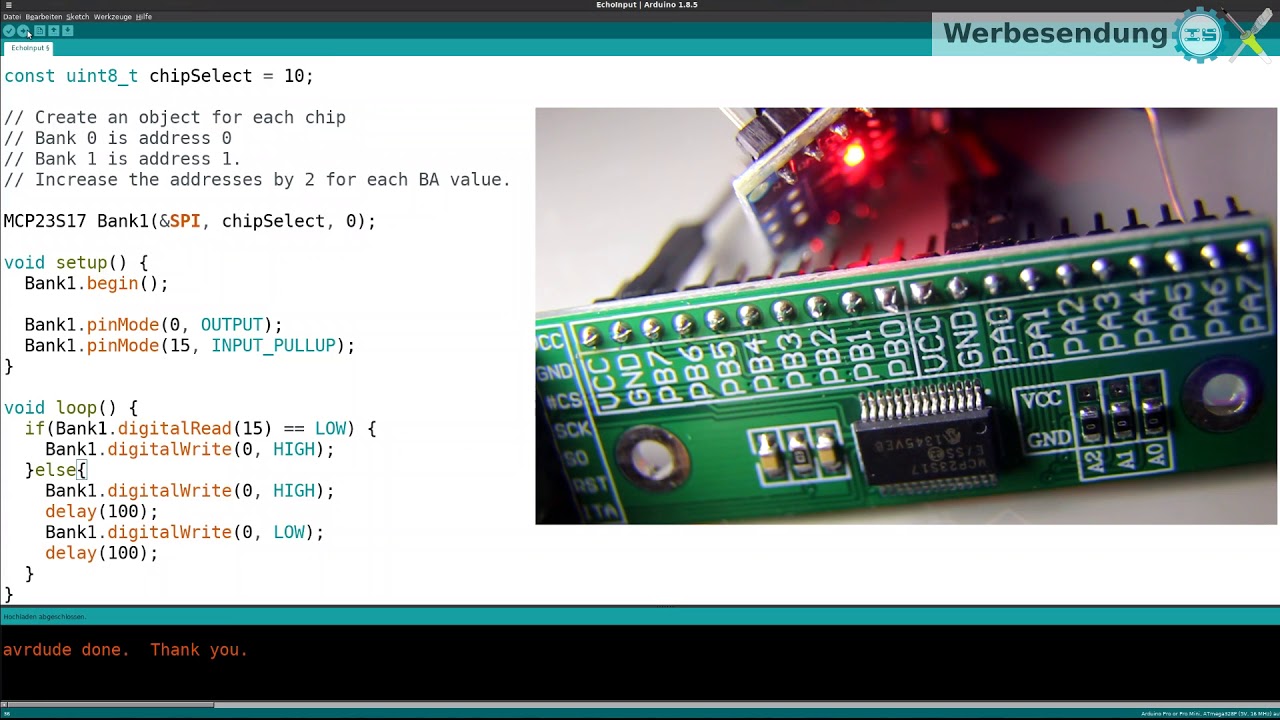Click the MCP23S17 board photo
This screenshot has height=720, width=1280.
coord(906,316)
